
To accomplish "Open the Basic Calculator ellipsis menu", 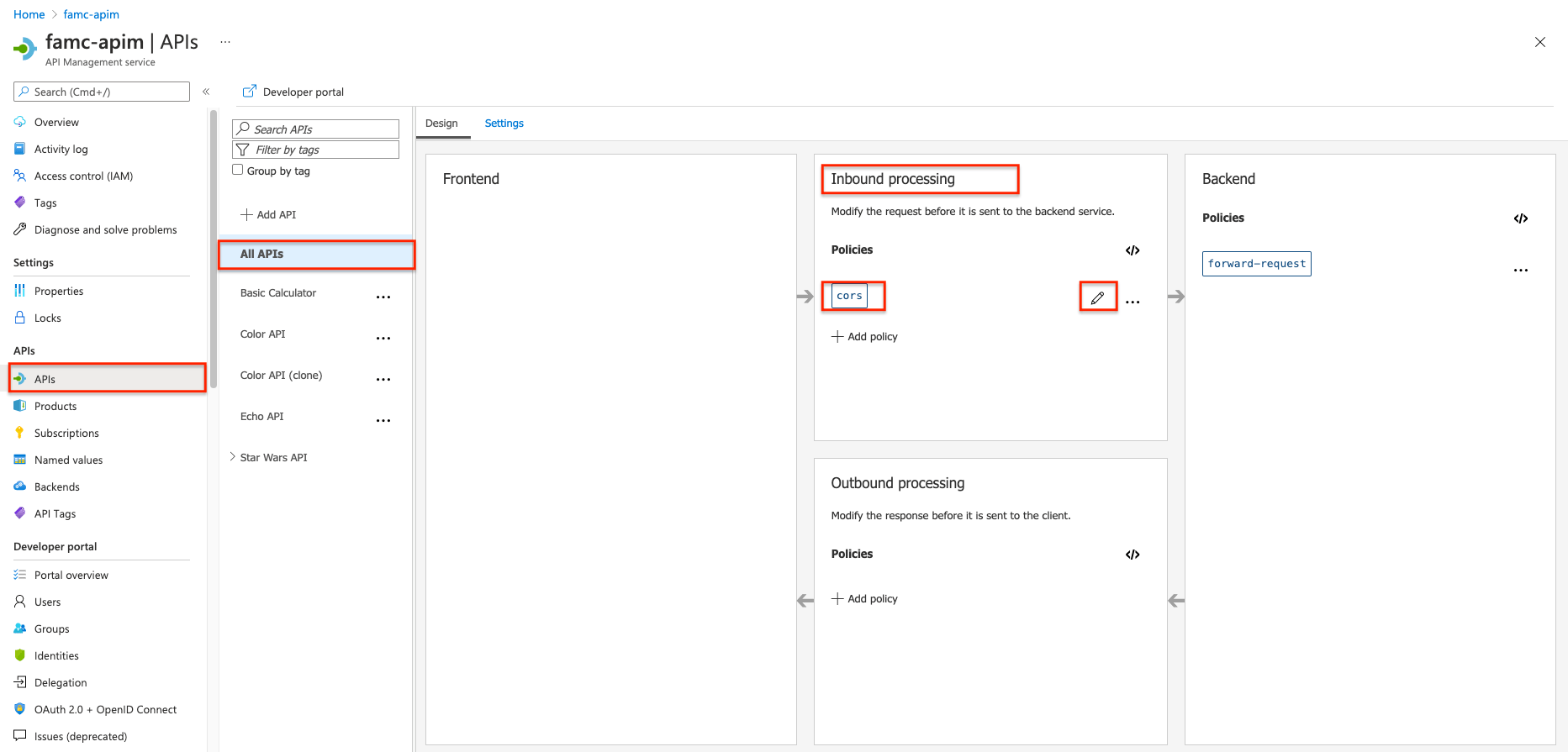I will (383, 297).
